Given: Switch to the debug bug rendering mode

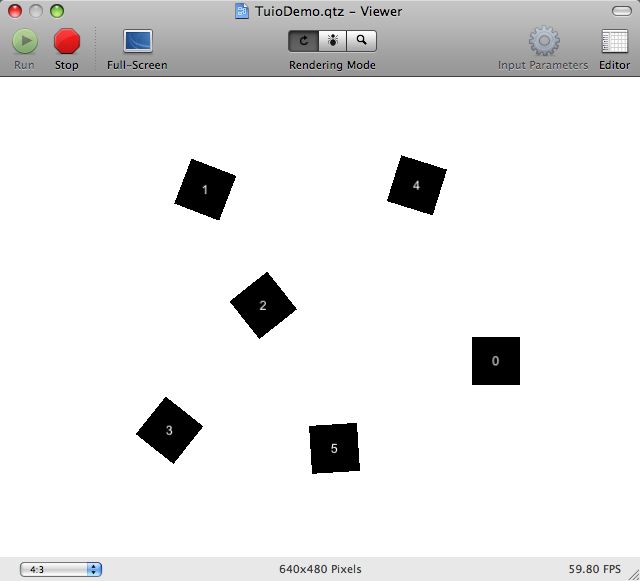Looking at the screenshot, I should [332, 41].
